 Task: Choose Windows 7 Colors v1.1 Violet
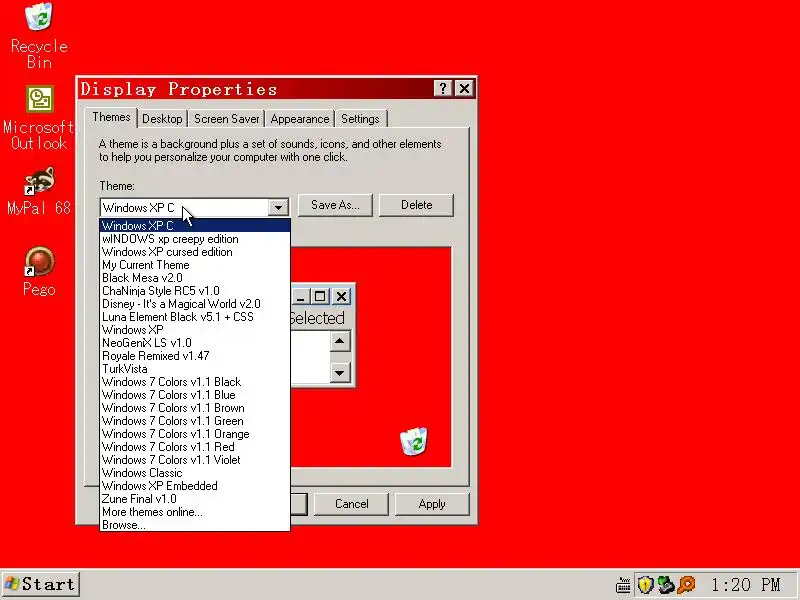(195, 460)
